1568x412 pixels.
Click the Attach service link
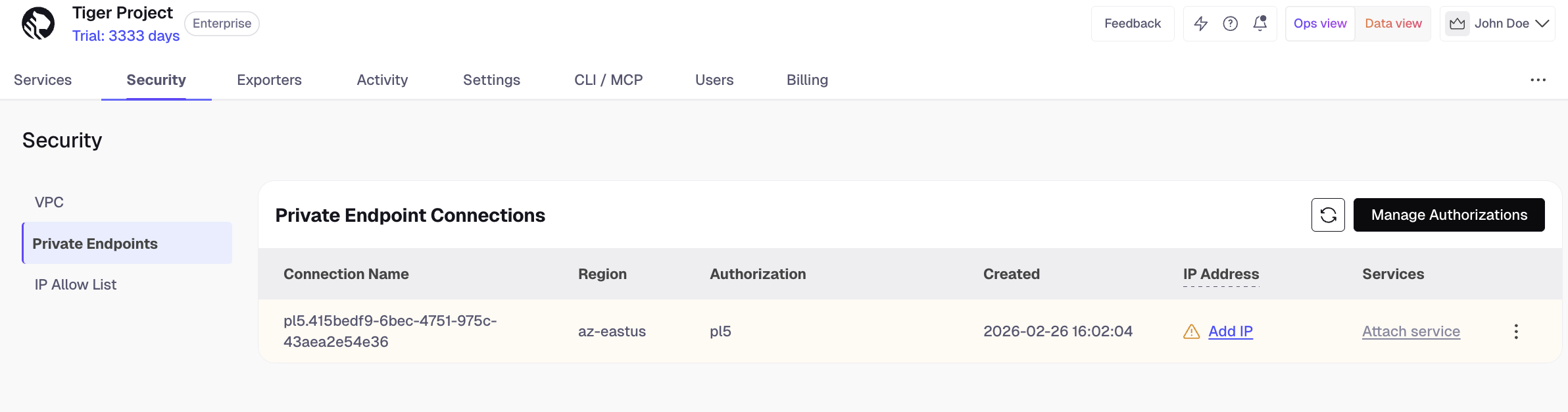[x=1411, y=331]
